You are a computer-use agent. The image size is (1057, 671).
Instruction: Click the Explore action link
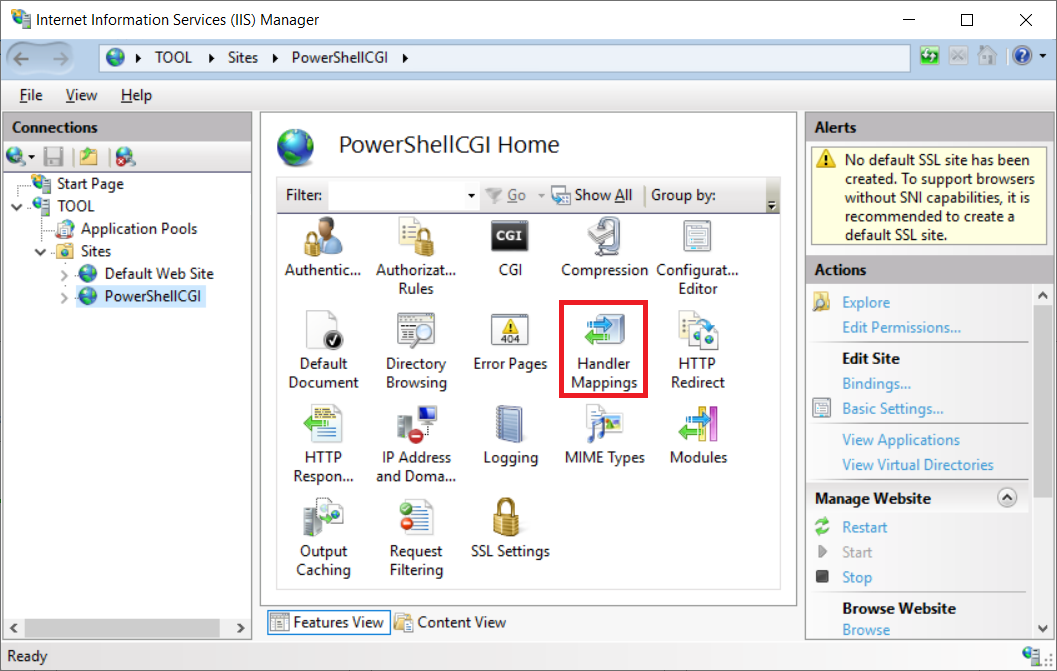tap(866, 302)
